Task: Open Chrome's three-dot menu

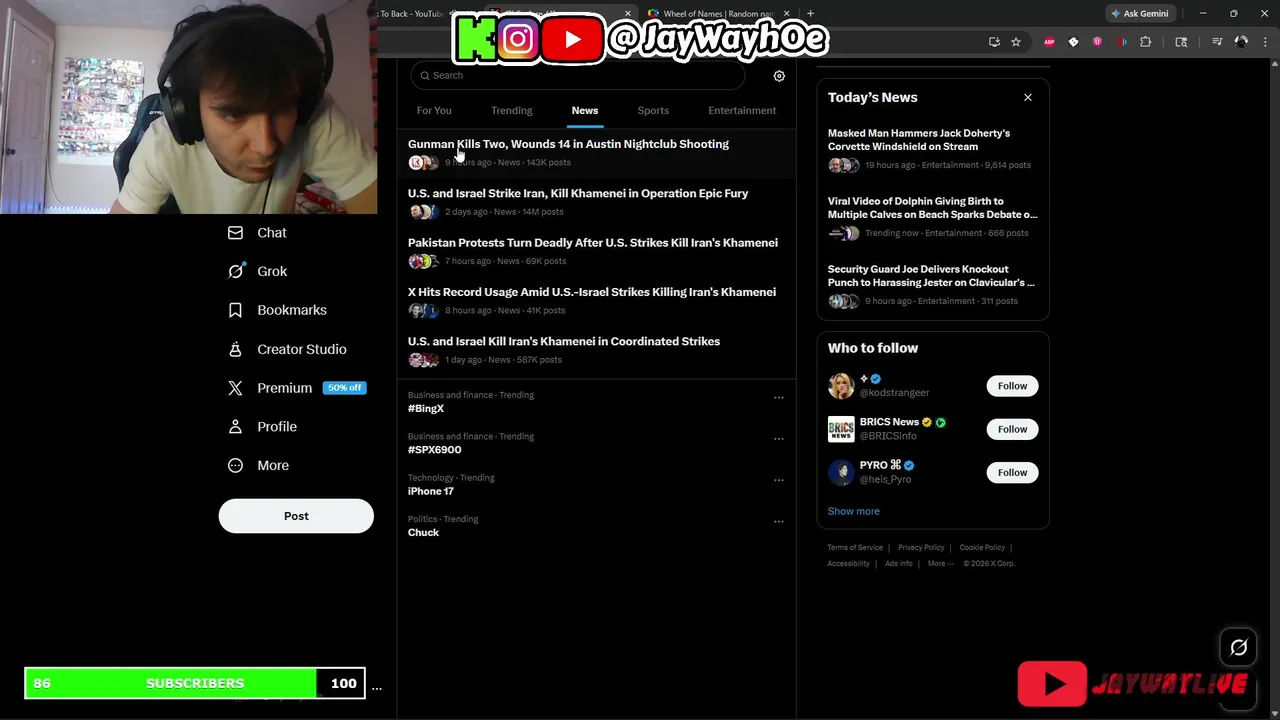Action: [1265, 42]
